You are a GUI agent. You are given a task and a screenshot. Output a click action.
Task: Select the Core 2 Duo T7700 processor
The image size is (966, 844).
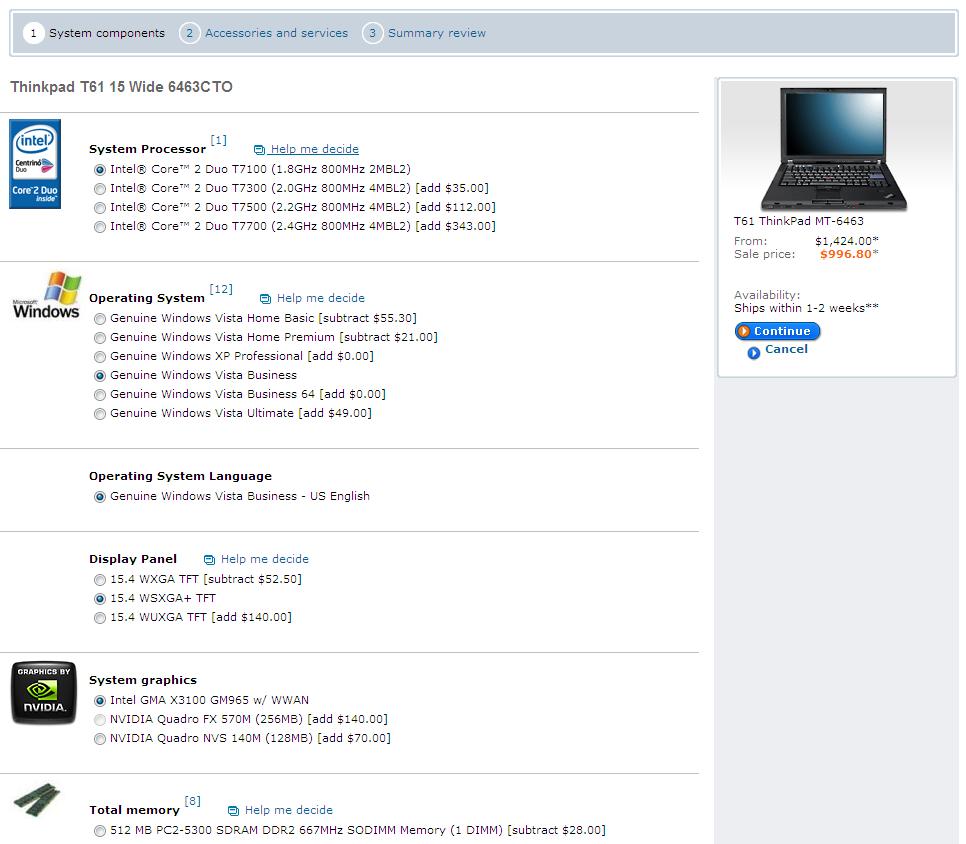click(x=100, y=227)
